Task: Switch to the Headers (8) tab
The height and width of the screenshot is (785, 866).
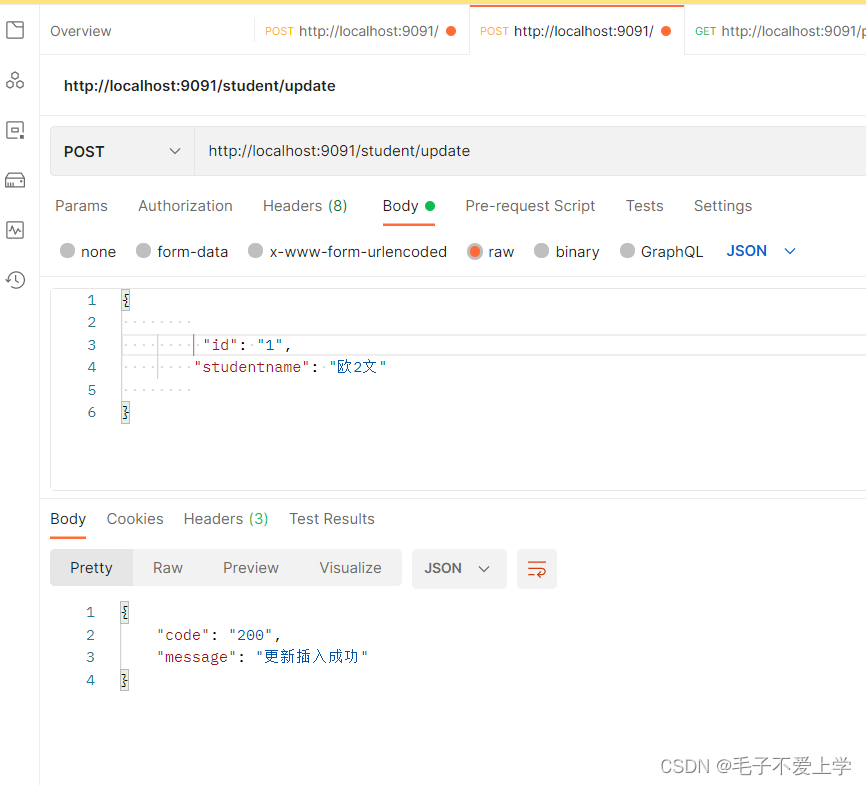Action: (305, 206)
